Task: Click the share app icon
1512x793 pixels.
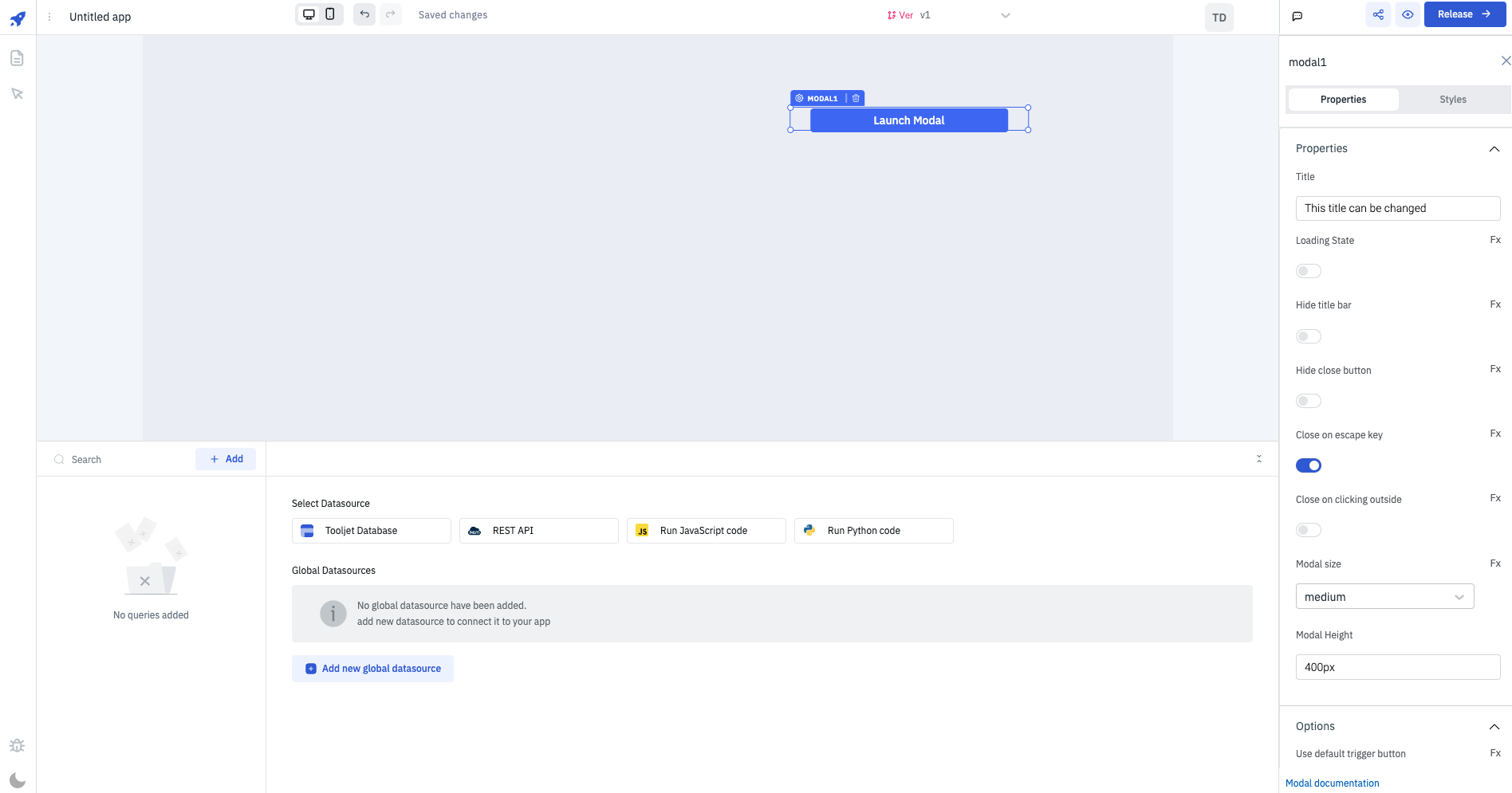Action: coord(1378,14)
